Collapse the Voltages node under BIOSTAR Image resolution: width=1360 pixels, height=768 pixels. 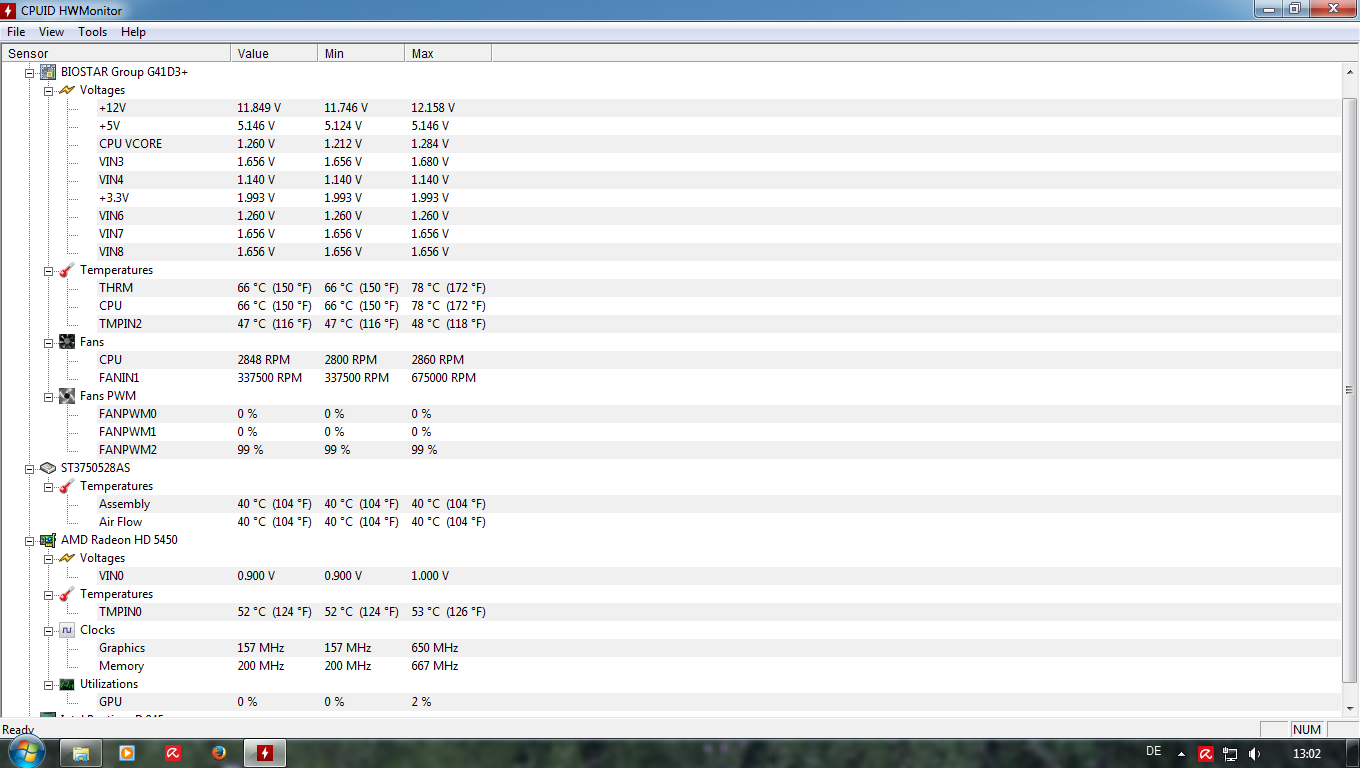(x=49, y=90)
